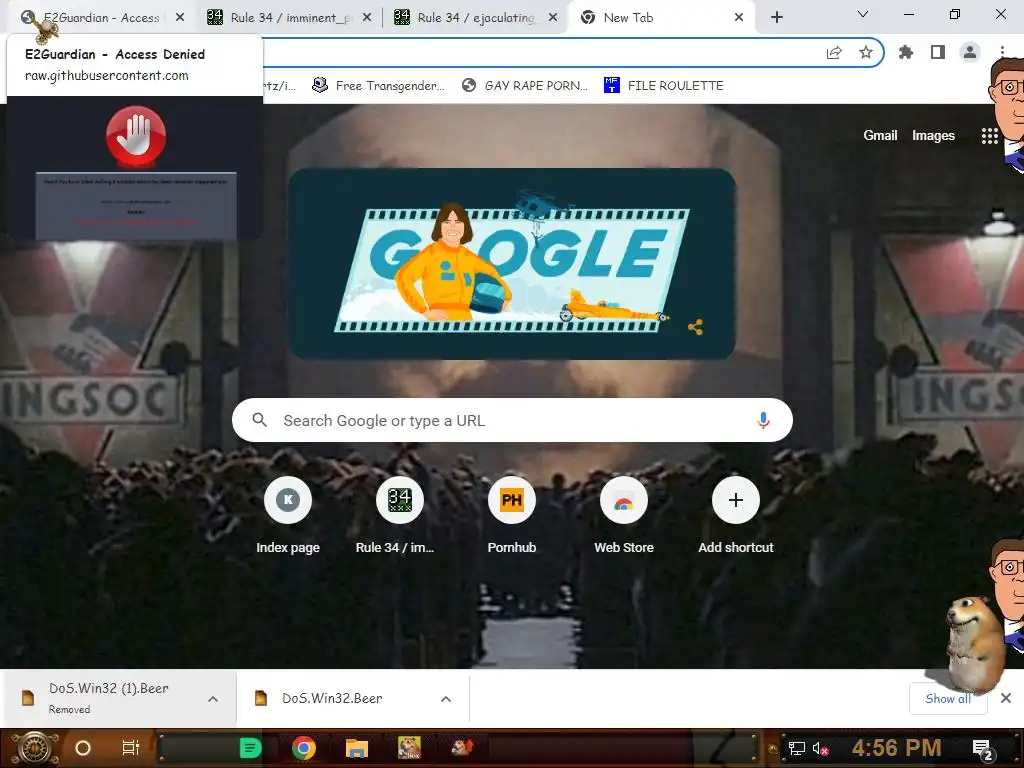Viewport: 1024px width, 768px height.
Task: Open Task View on the taskbar
Action: pyautogui.click(x=131, y=748)
